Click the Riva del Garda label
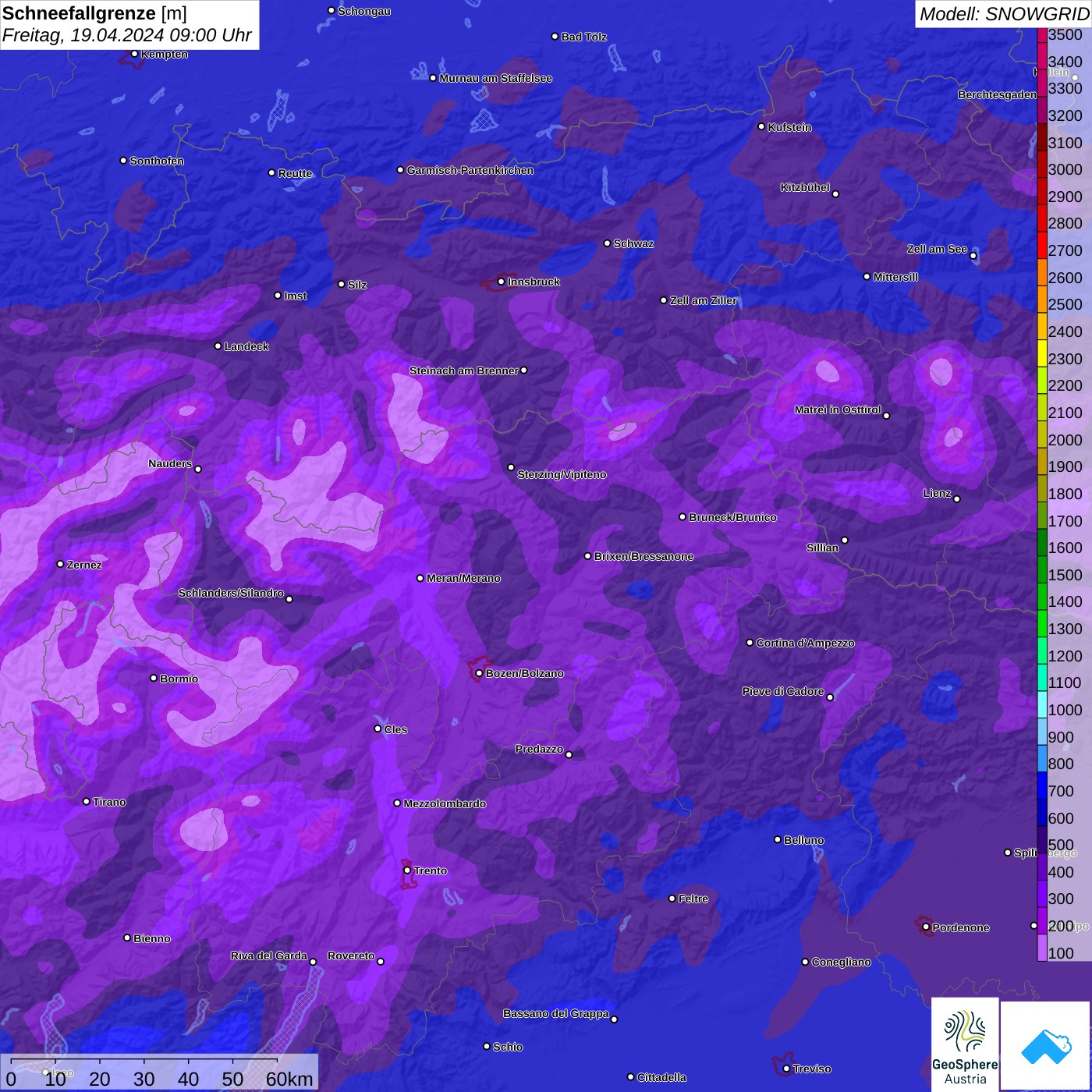1092x1092 pixels. [x=269, y=955]
